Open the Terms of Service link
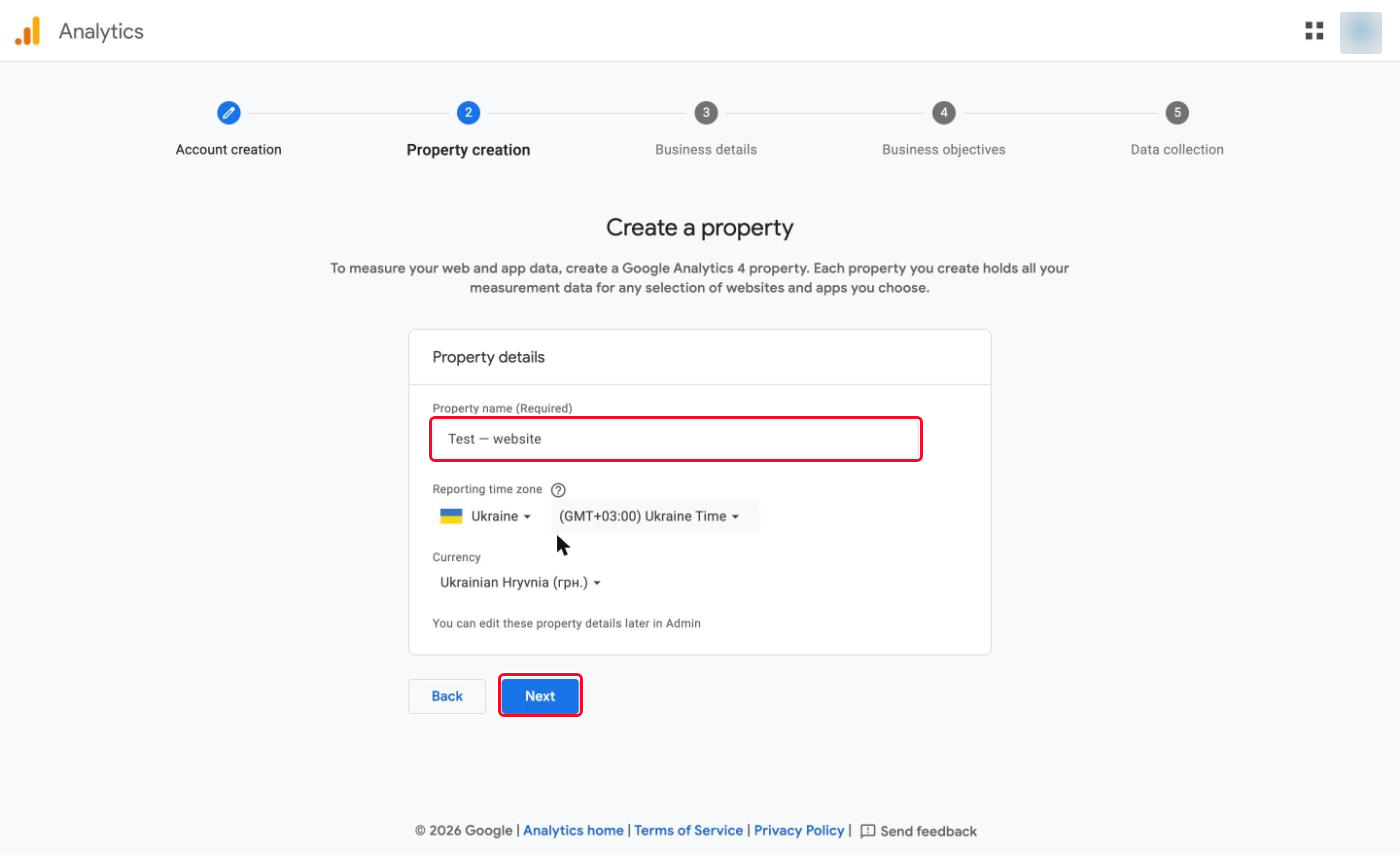 [689, 831]
